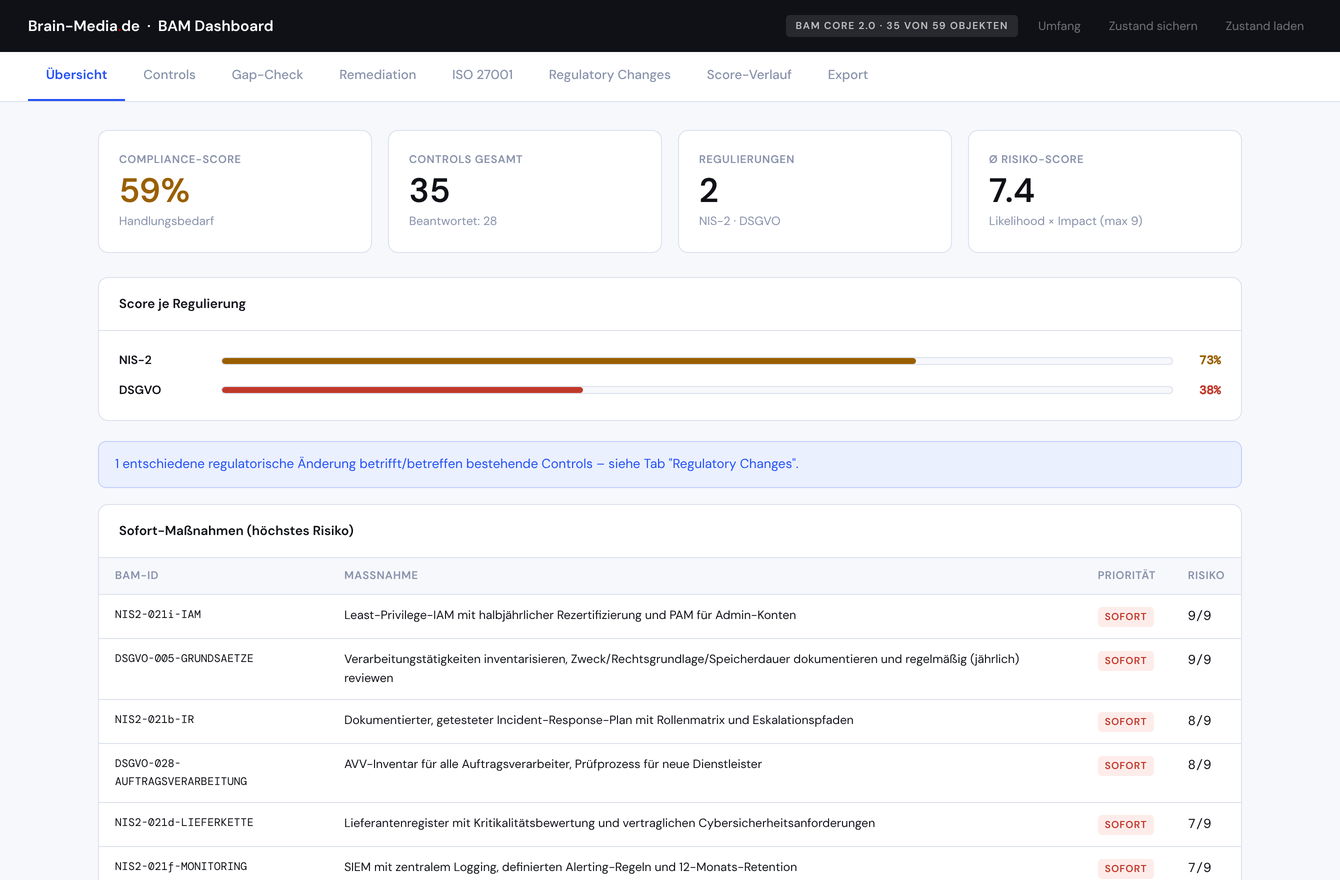The height and width of the screenshot is (880, 1340).
Task: Click the 73% value for NIS-2
Action: pos(1210,360)
